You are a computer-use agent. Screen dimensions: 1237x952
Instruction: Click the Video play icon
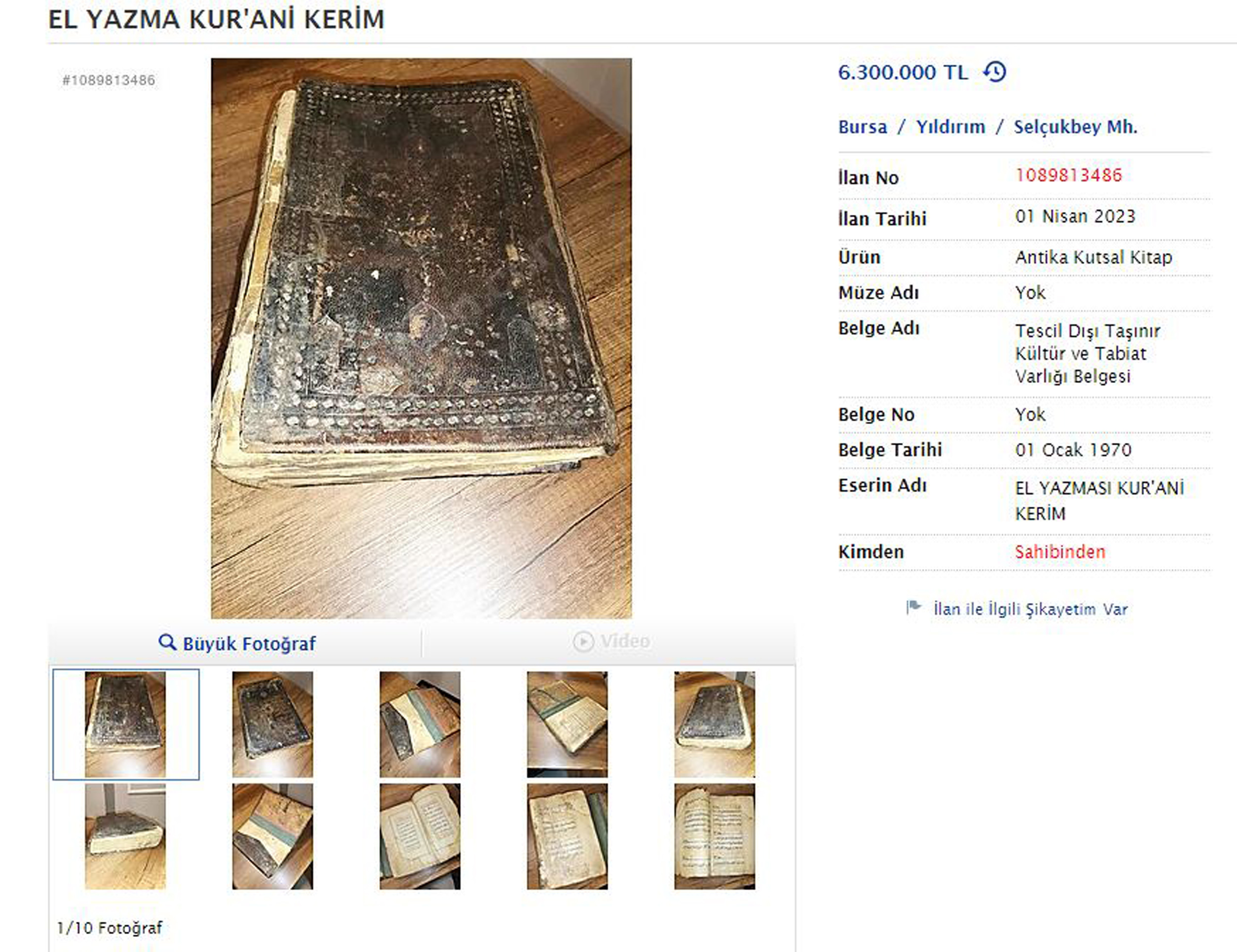[583, 642]
